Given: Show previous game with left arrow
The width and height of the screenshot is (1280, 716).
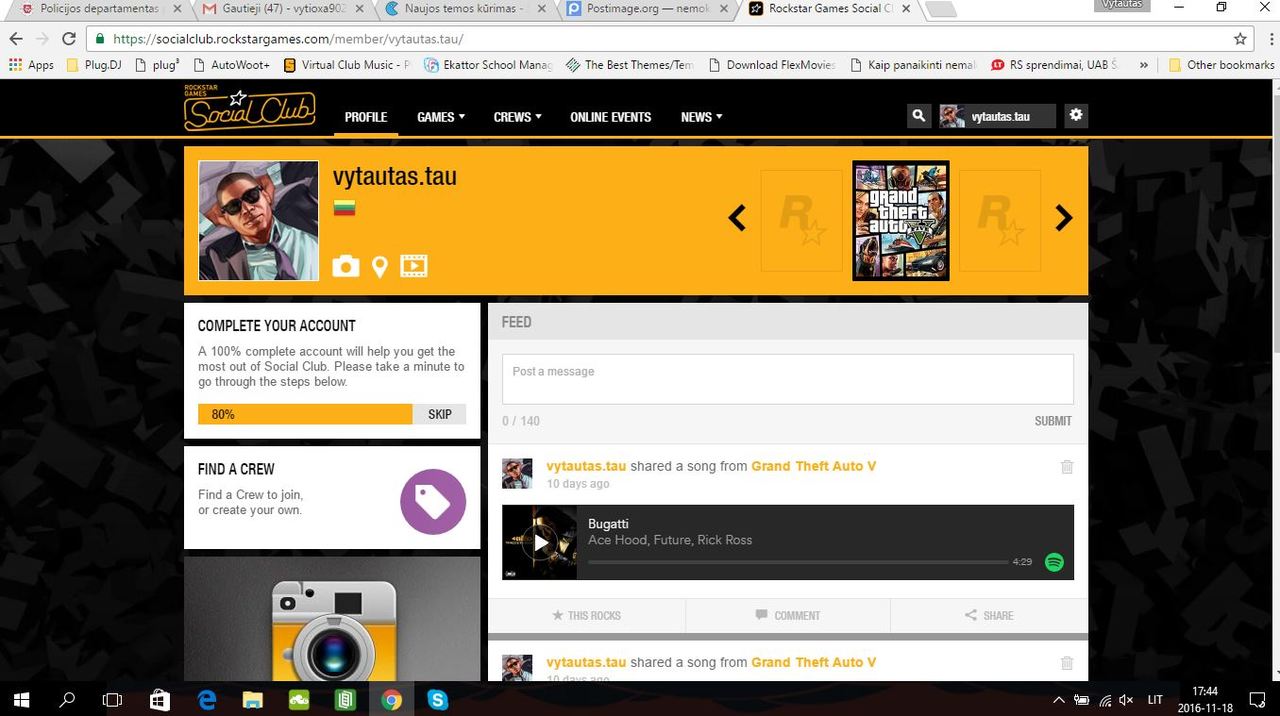Looking at the screenshot, I should (737, 218).
